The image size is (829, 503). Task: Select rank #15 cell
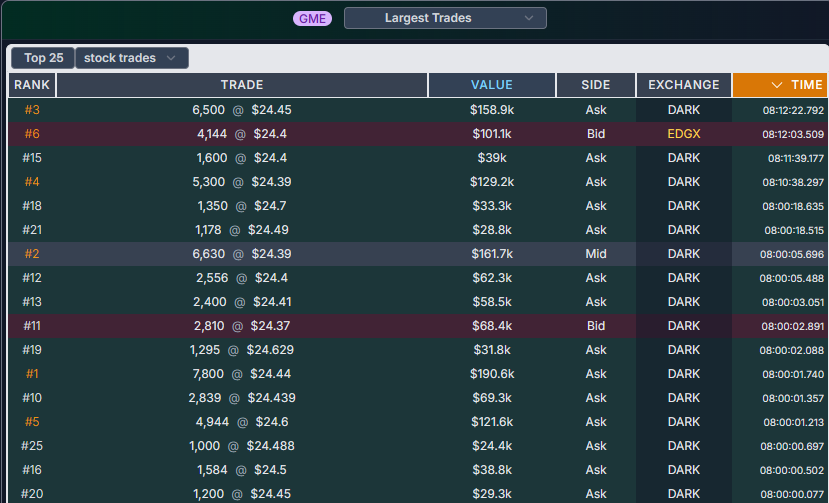32,158
